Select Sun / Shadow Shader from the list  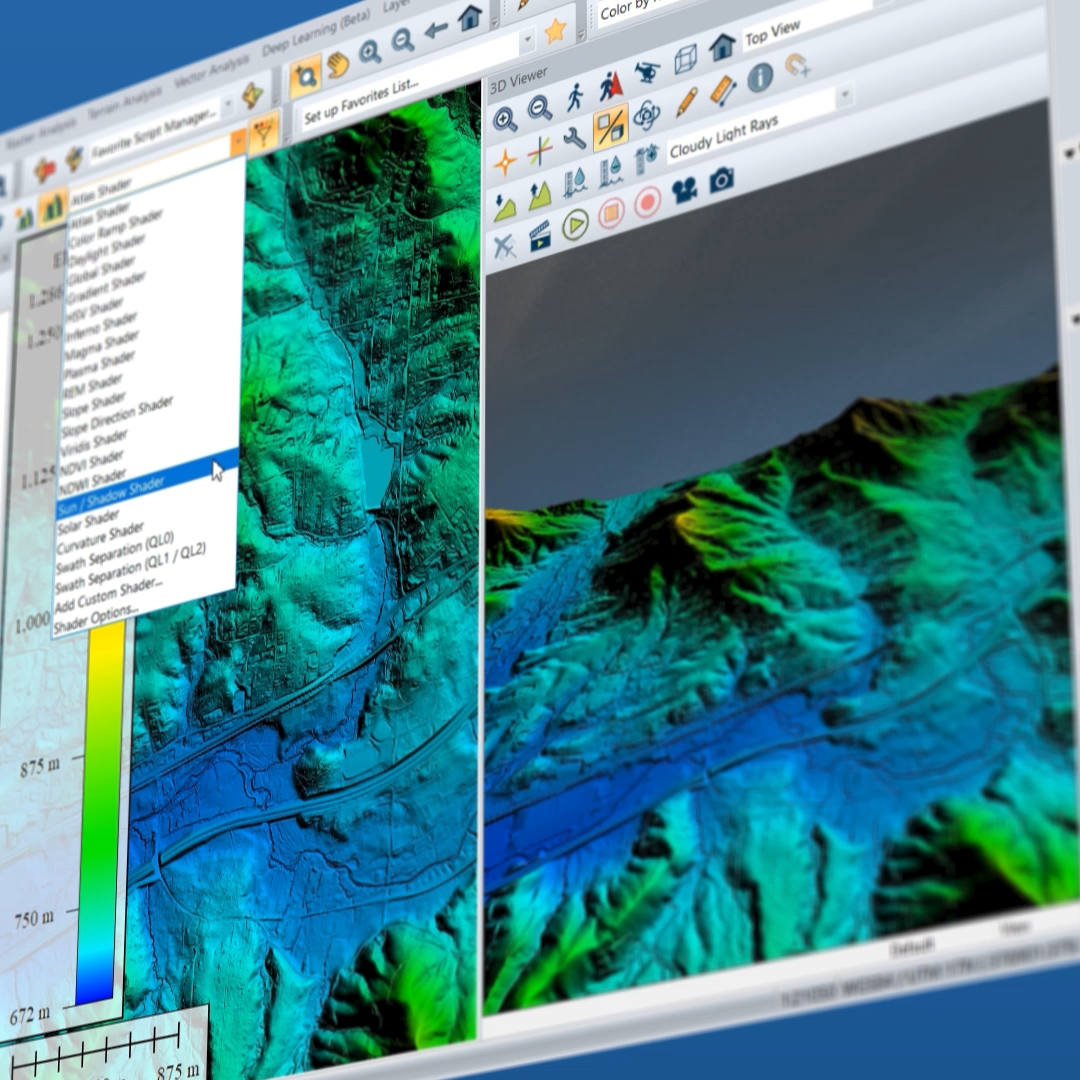147,484
